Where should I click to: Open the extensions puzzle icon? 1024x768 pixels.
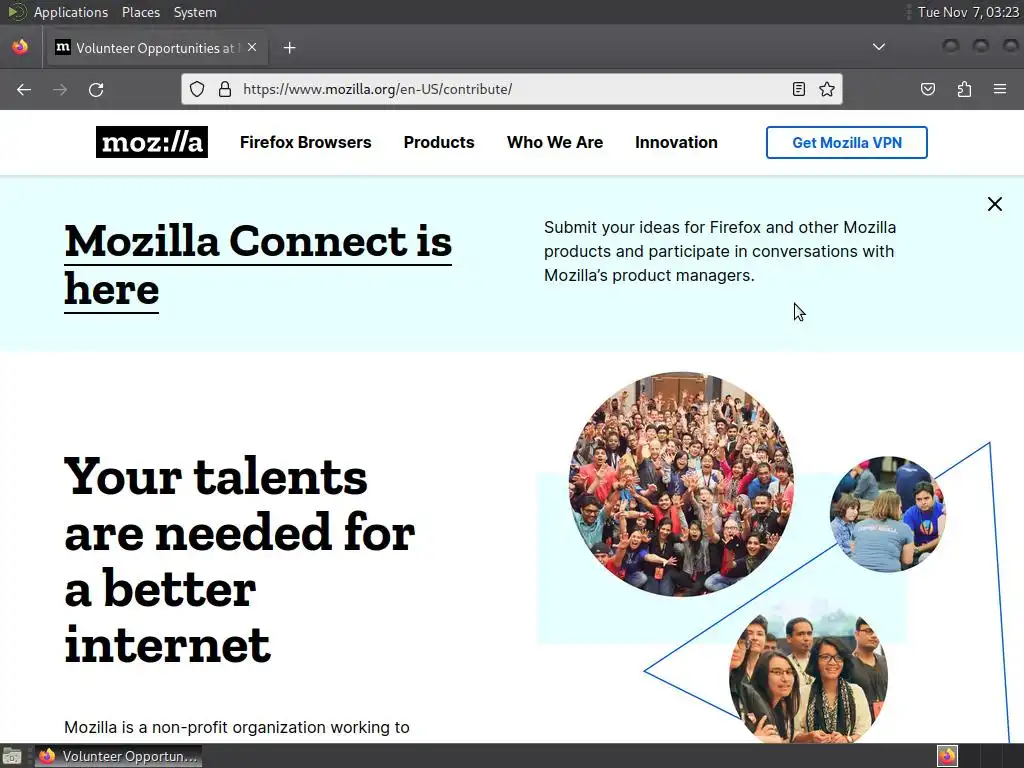[x=964, y=89]
